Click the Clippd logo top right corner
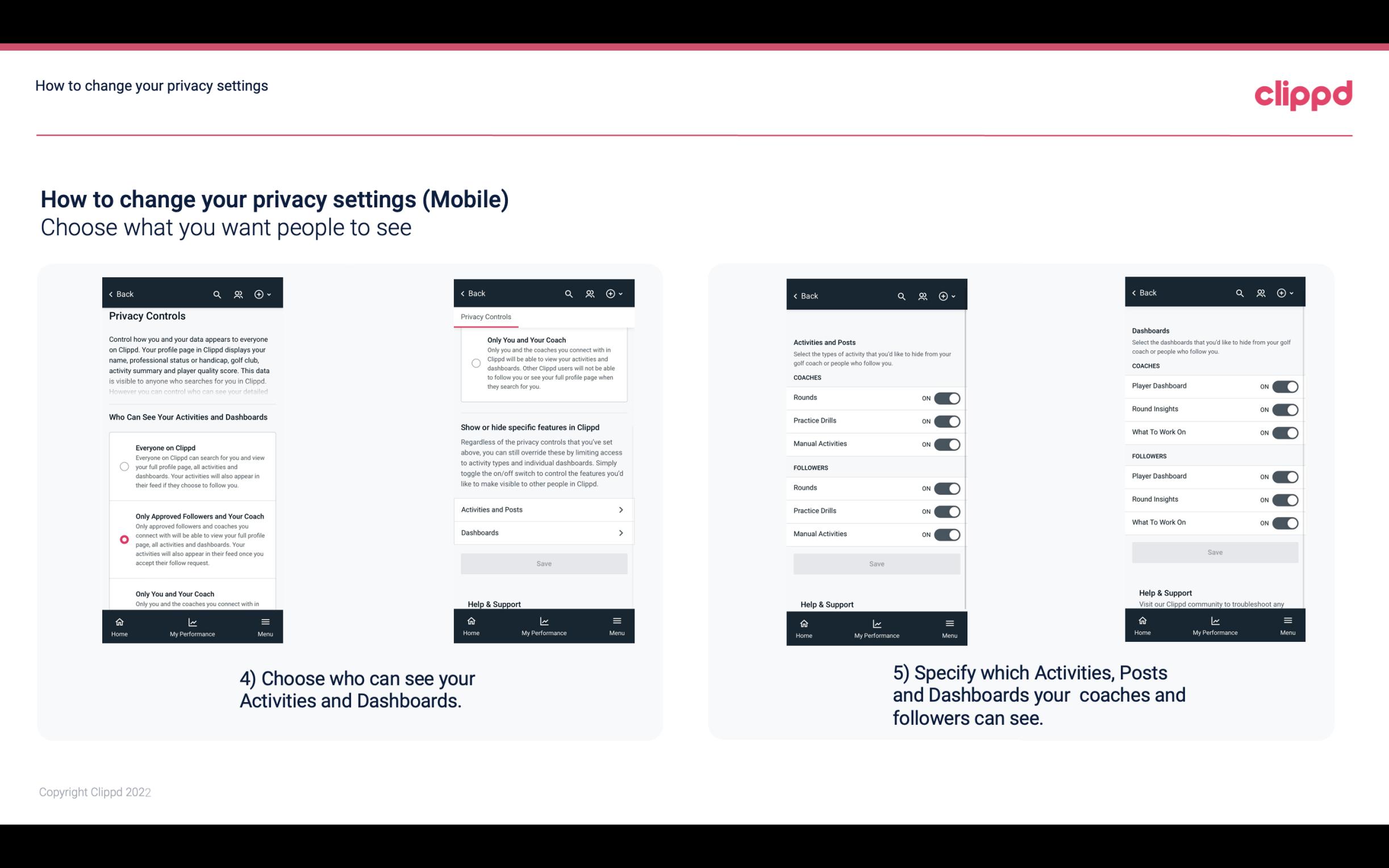1389x868 pixels. click(x=1304, y=93)
